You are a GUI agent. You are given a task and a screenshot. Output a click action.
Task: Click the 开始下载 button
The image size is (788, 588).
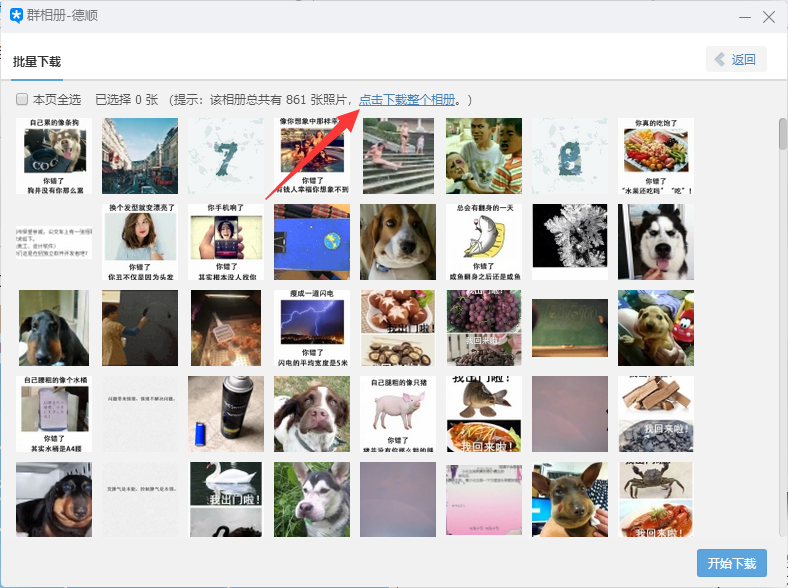click(x=732, y=563)
